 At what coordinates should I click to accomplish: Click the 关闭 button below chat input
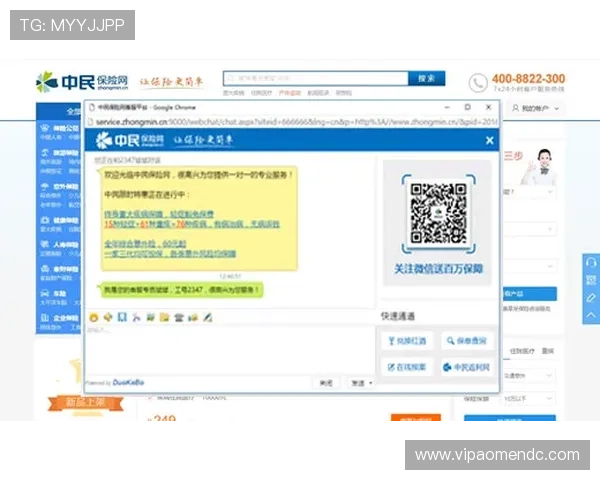click(326, 383)
